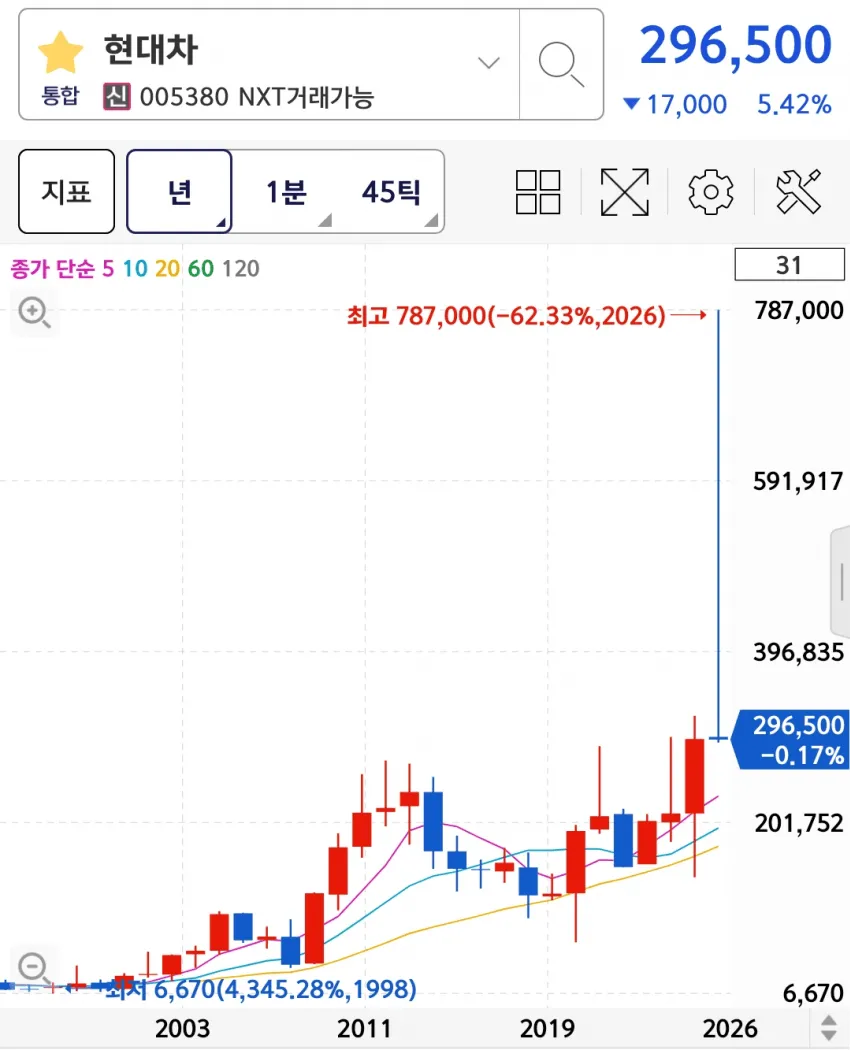Click the stock code 005380 text
The width and height of the screenshot is (850, 1050).
coord(184,97)
